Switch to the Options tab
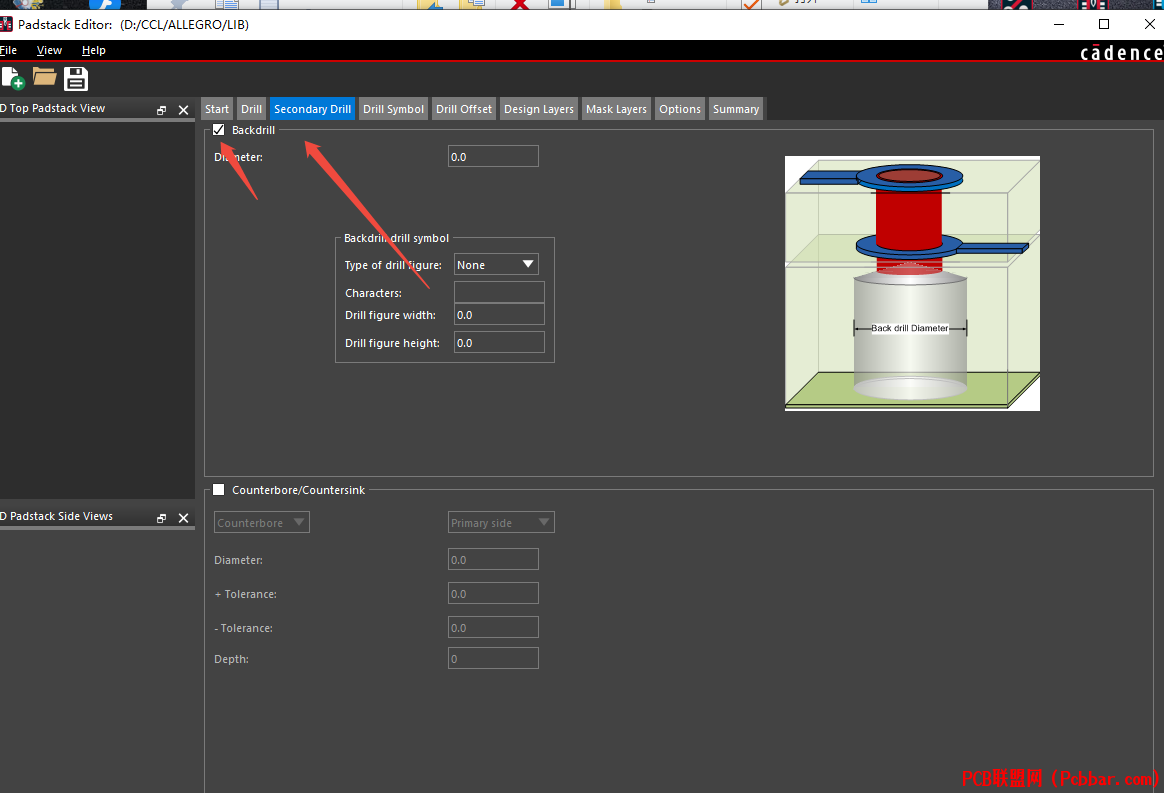The height and width of the screenshot is (793, 1164). point(680,108)
